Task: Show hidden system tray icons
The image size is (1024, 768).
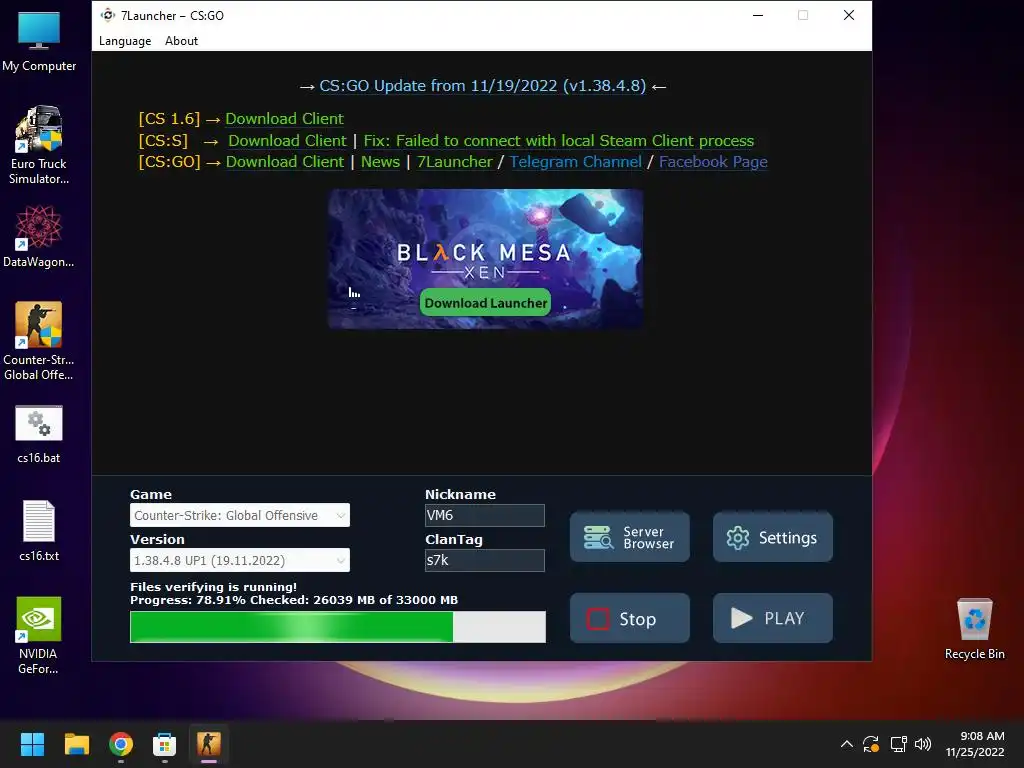Action: pyautogui.click(x=846, y=744)
